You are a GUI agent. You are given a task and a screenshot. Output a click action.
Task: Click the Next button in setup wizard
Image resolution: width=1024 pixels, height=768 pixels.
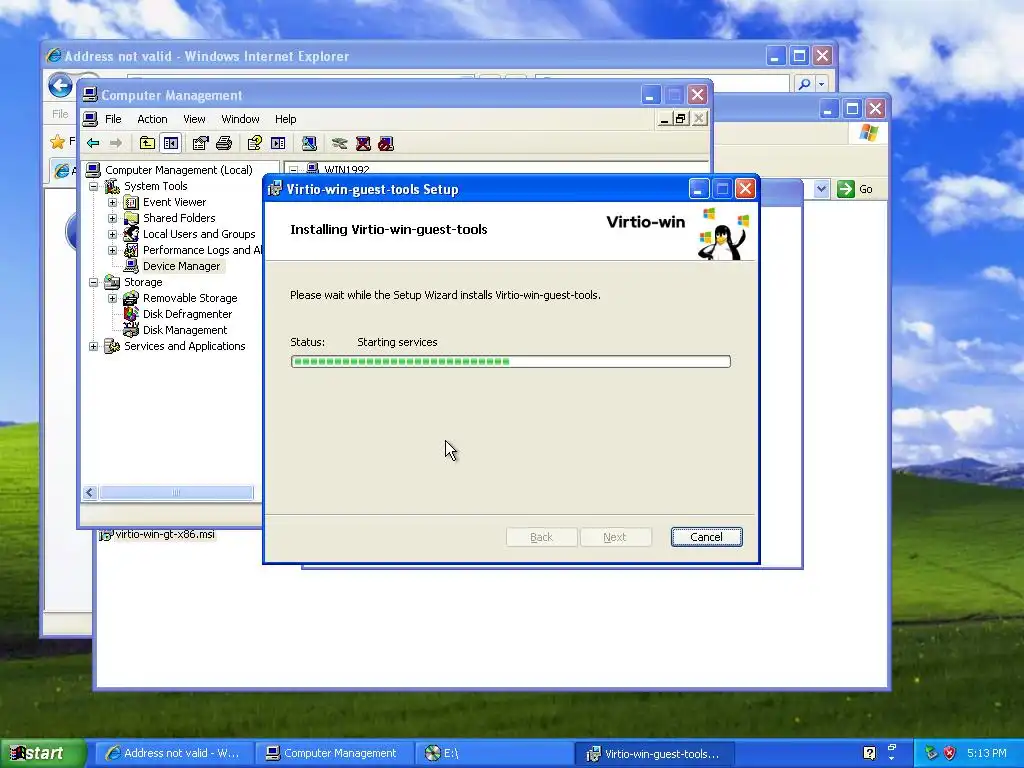[615, 537]
